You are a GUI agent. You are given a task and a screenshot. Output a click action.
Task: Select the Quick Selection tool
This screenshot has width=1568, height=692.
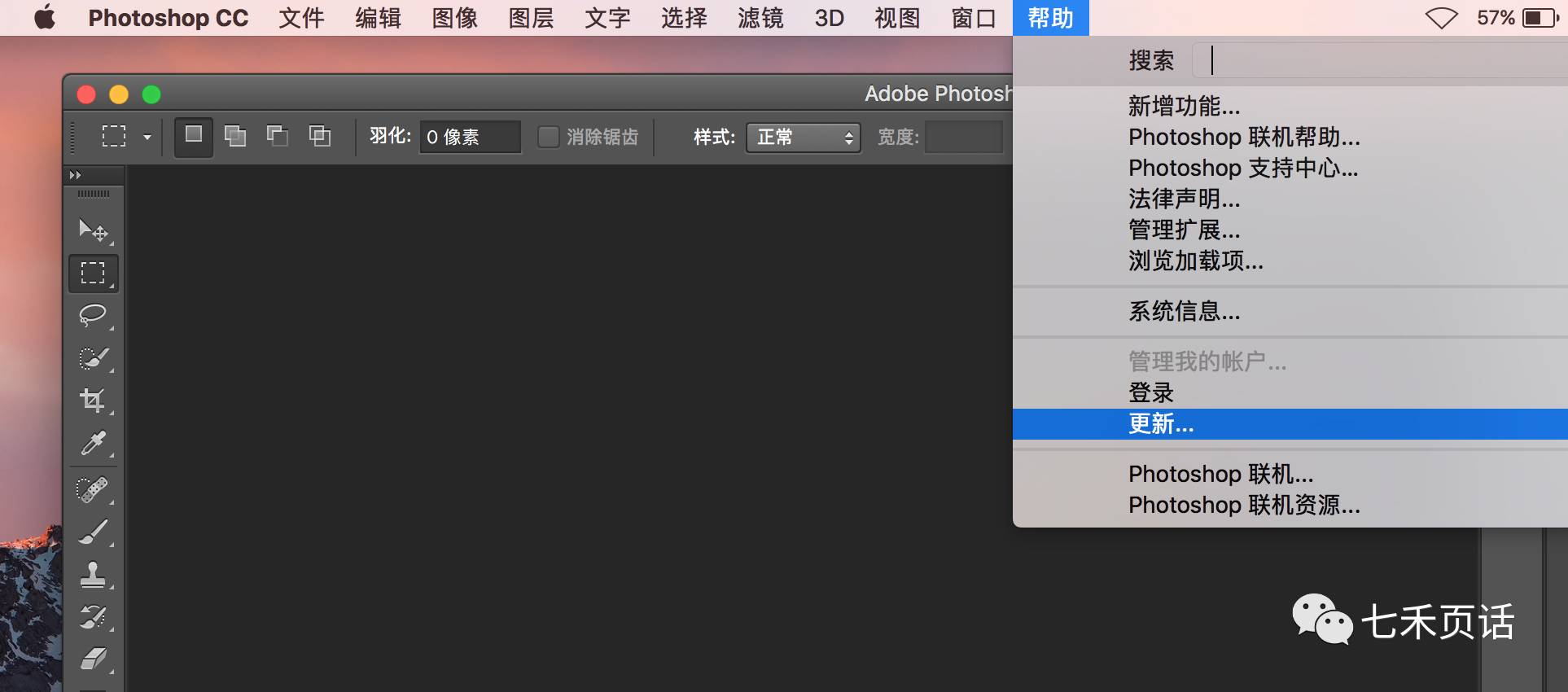coord(93,357)
